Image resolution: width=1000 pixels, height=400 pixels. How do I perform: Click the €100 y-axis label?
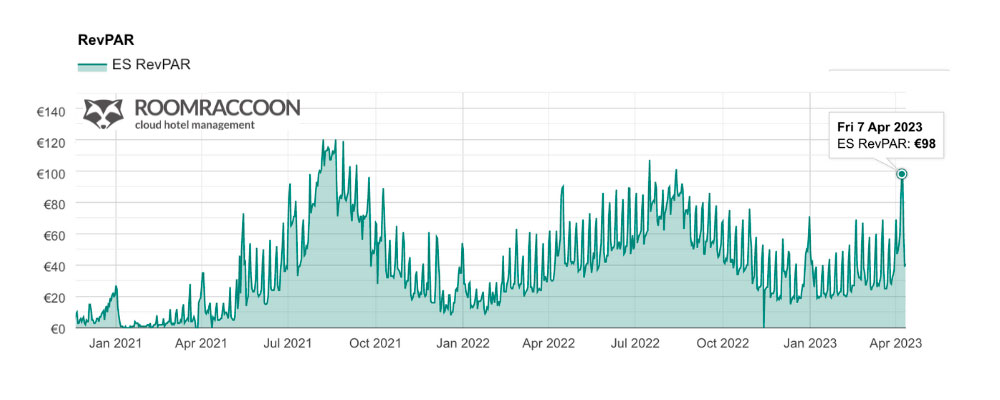51,174
